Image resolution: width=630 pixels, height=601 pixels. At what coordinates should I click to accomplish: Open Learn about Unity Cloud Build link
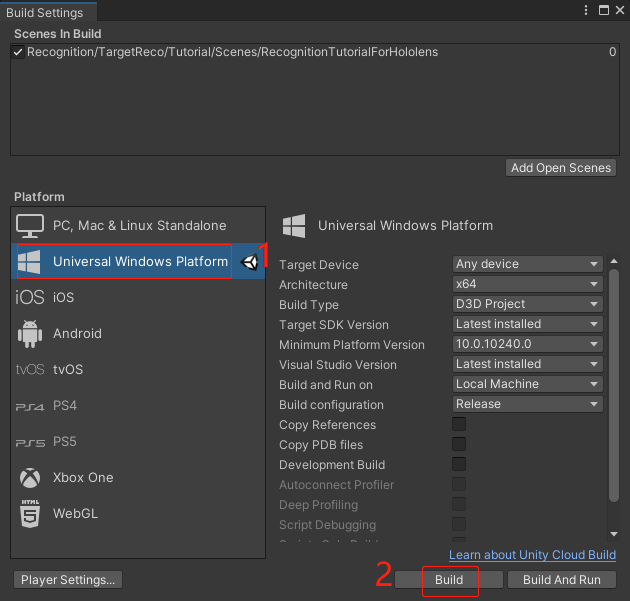[x=532, y=555]
